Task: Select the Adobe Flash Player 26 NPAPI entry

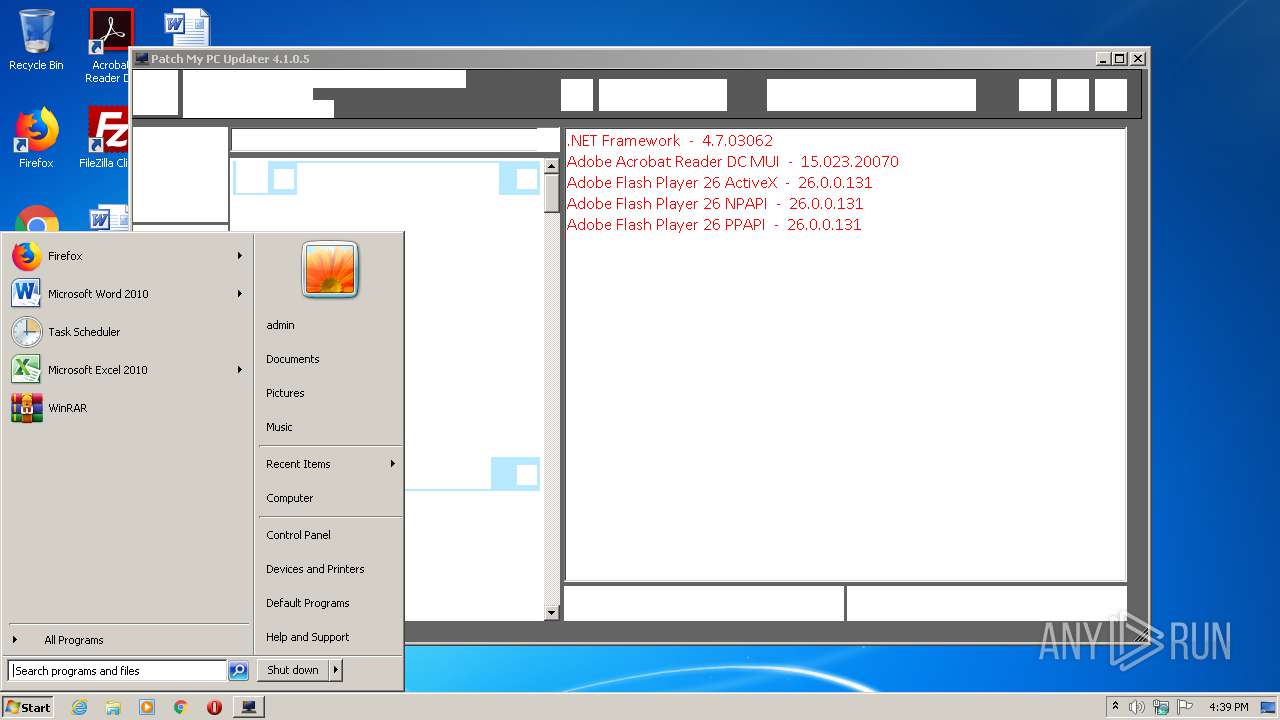Action: coord(715,204)
